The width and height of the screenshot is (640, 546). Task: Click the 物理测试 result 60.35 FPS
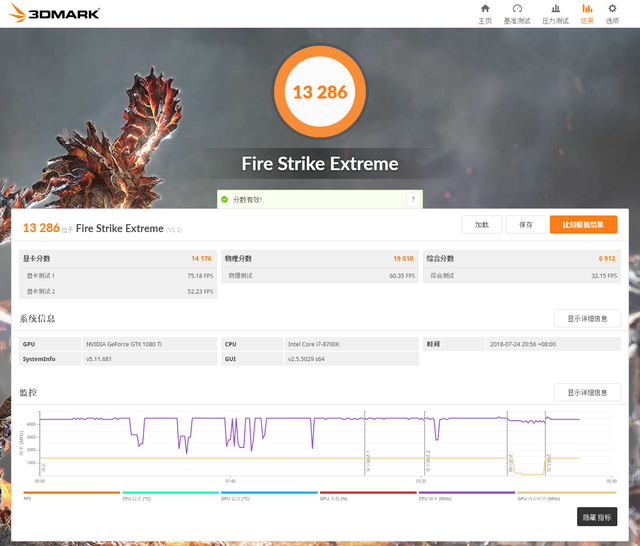[402, 276]
